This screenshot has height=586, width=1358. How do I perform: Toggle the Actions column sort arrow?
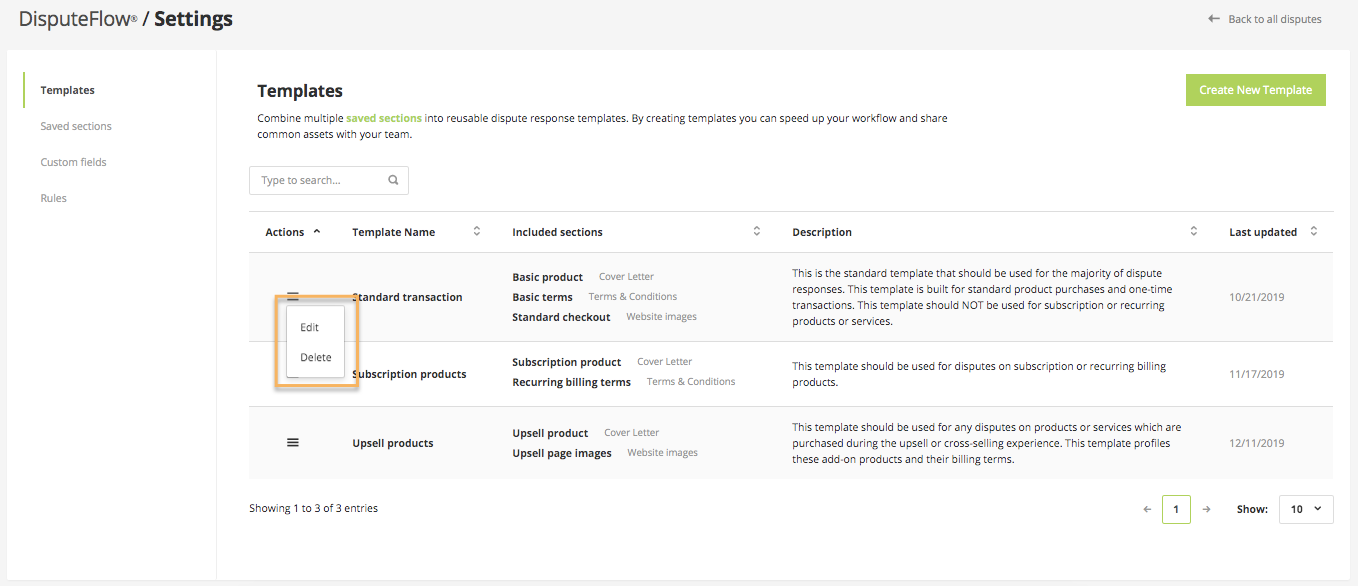[317, 232]
